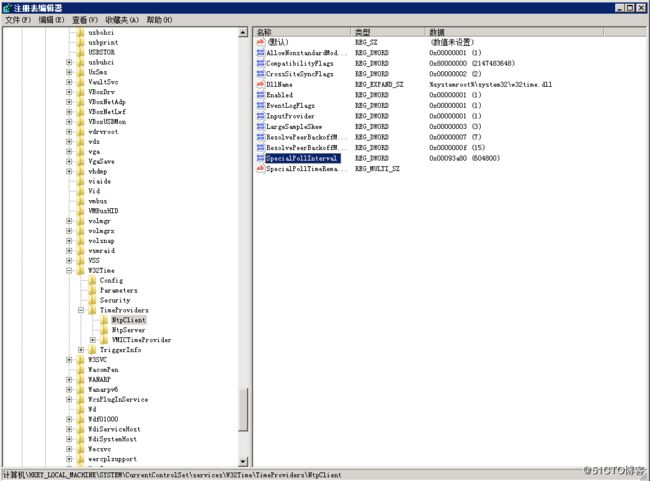The width and height of the screenshot is (650, 481).
Task: Click the string icon beside DllName
Action: [260, 84]
